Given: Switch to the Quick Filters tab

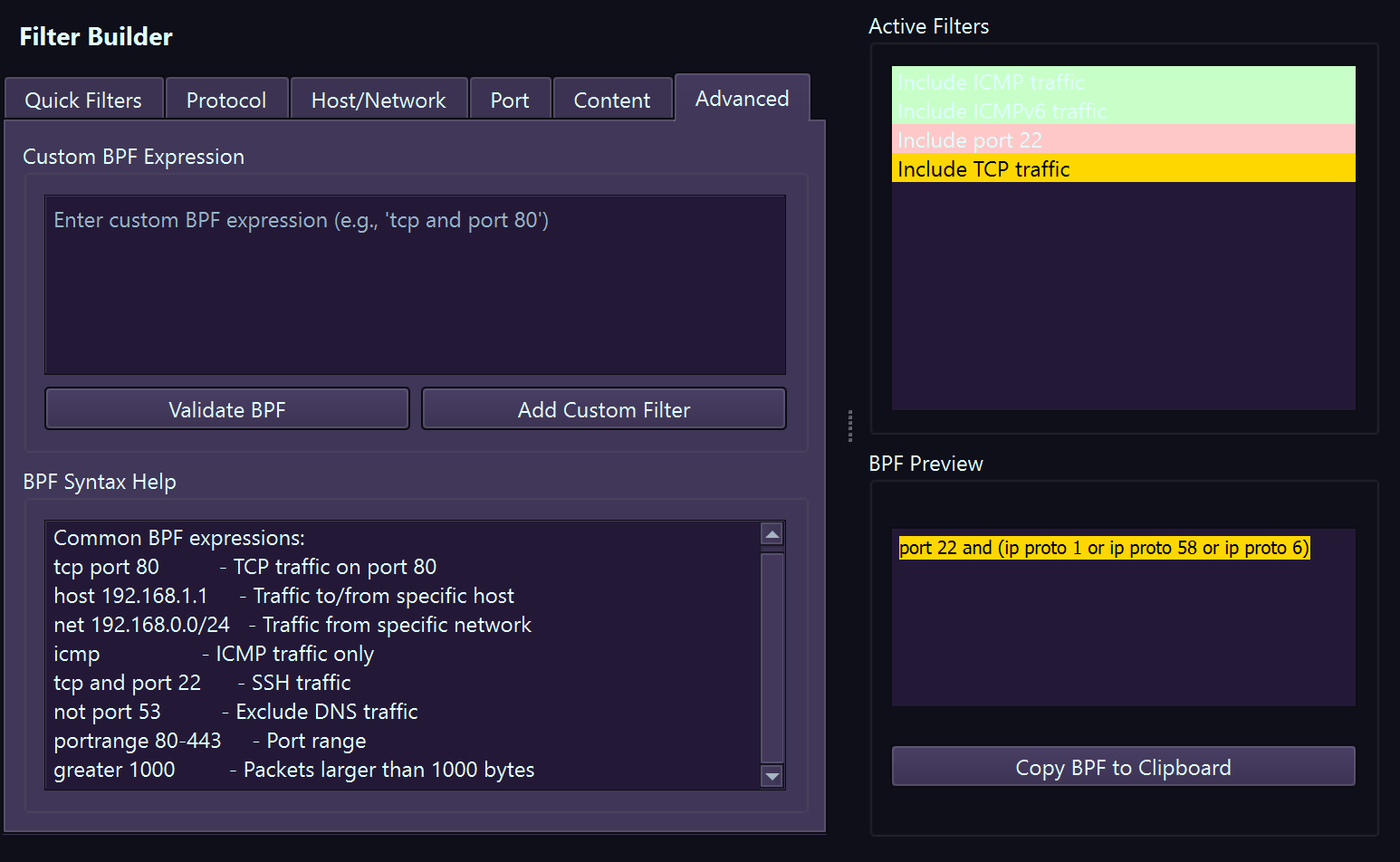Looking at the screenshot, I should (x=83, y=99).
